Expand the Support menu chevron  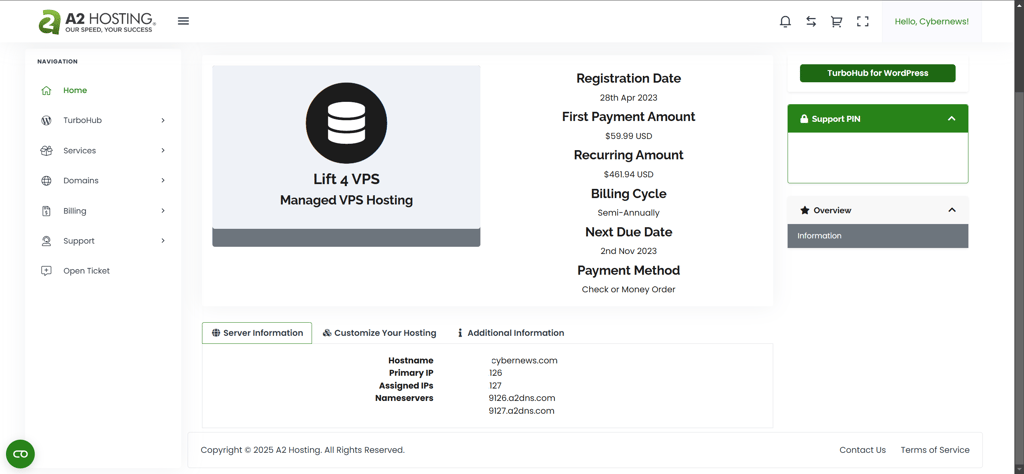pyautogui.click(x=163, y=240)
